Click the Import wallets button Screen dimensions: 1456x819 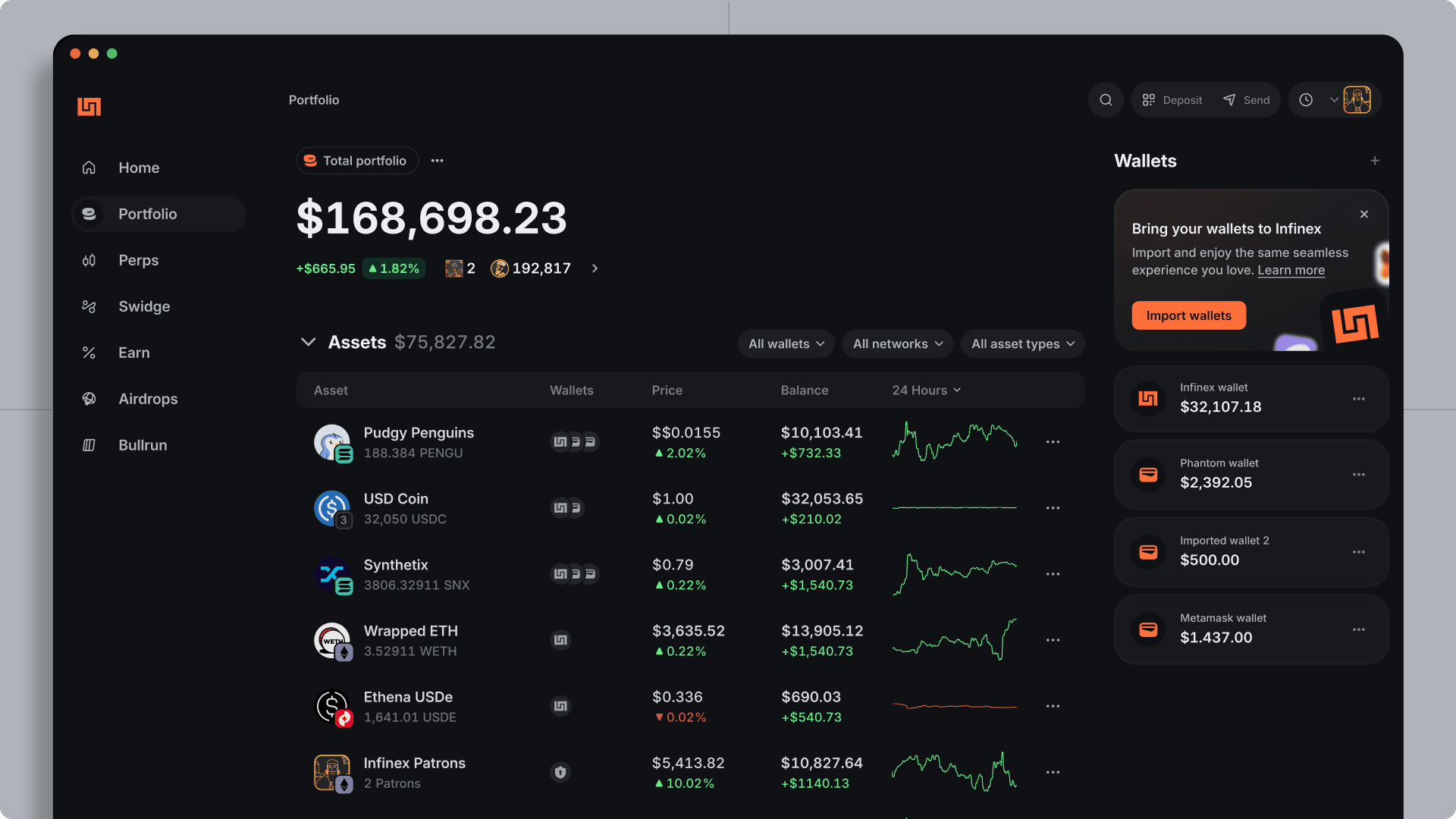1188,315
